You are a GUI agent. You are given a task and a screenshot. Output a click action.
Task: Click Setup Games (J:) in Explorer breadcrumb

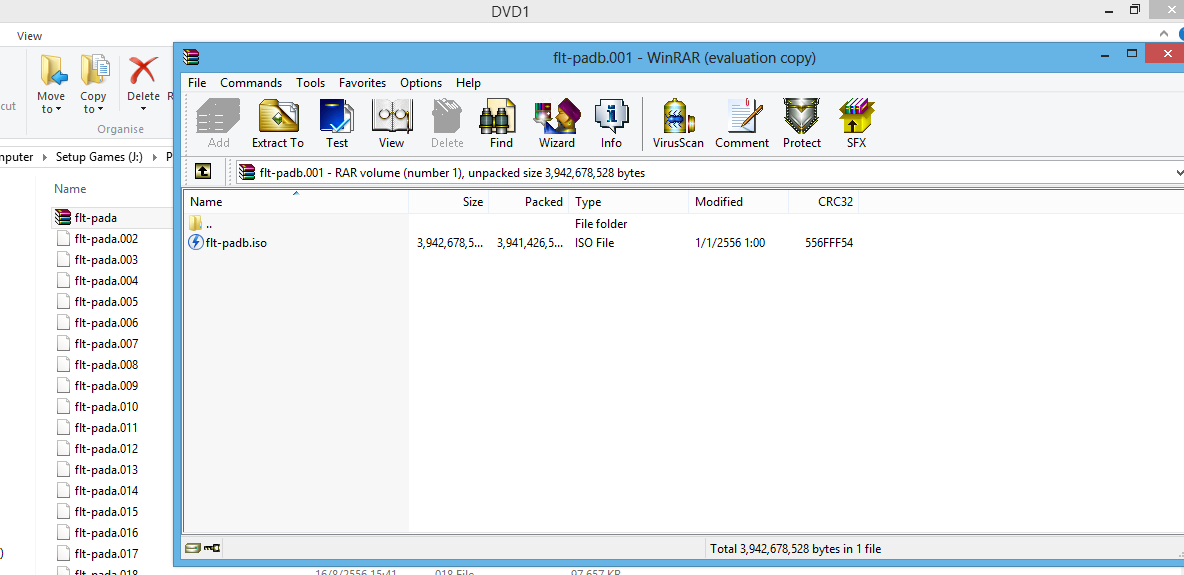(100, 157)
